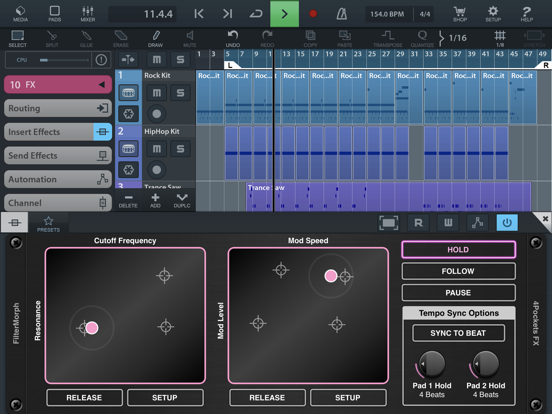
Task: Toggle the effect power bypass button
Action: coord(507,222)
